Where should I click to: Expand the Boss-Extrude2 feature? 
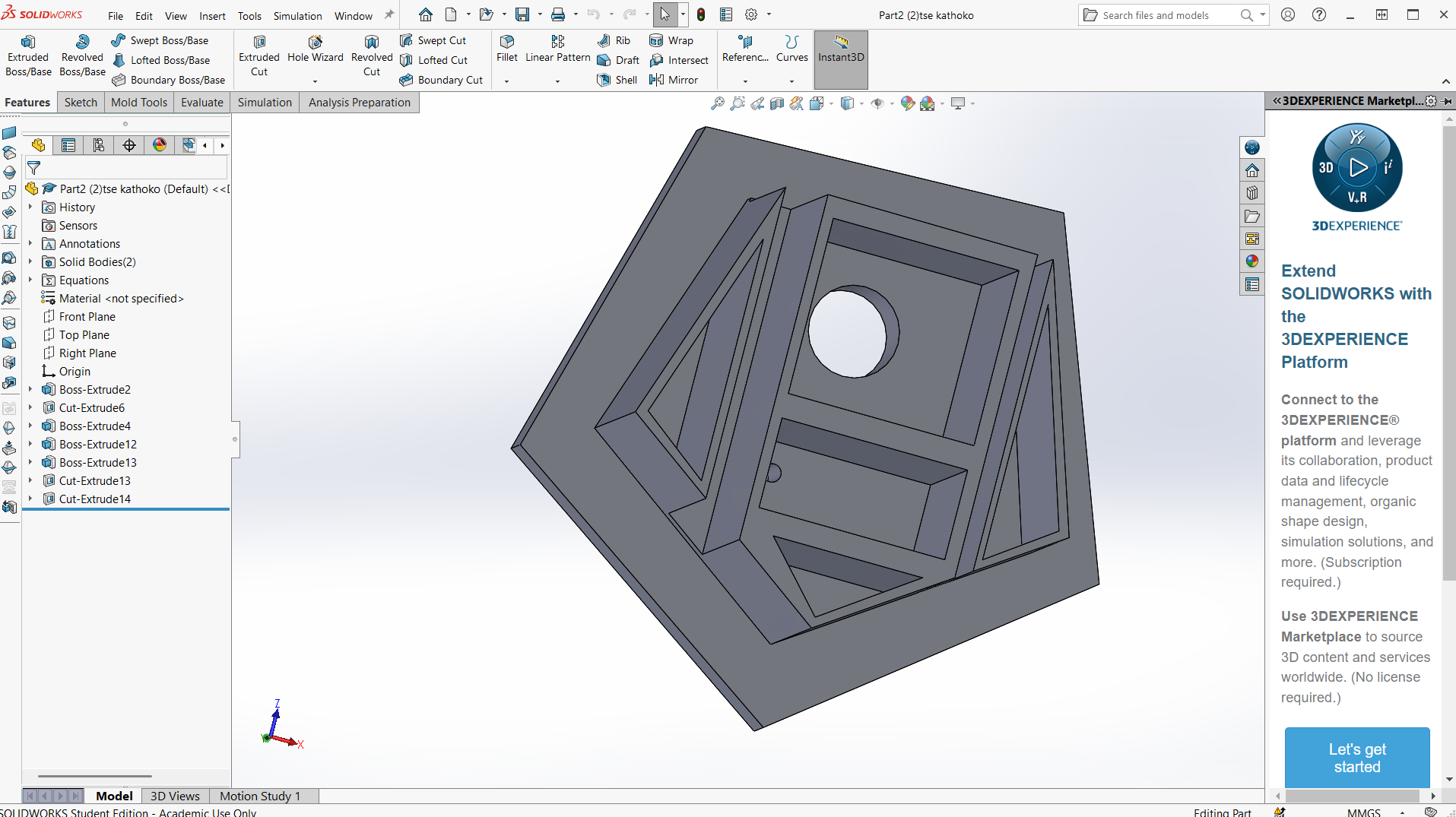pos(30,389)
